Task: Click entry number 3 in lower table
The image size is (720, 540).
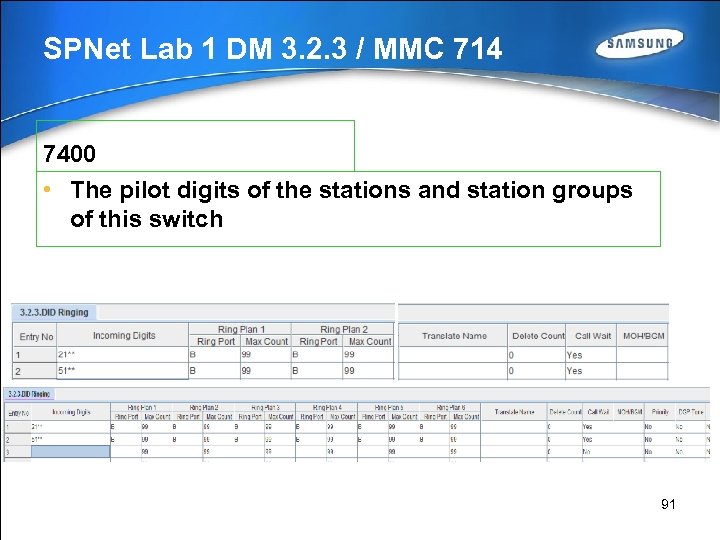Action: pyautogui.click(x=18, y=452)
